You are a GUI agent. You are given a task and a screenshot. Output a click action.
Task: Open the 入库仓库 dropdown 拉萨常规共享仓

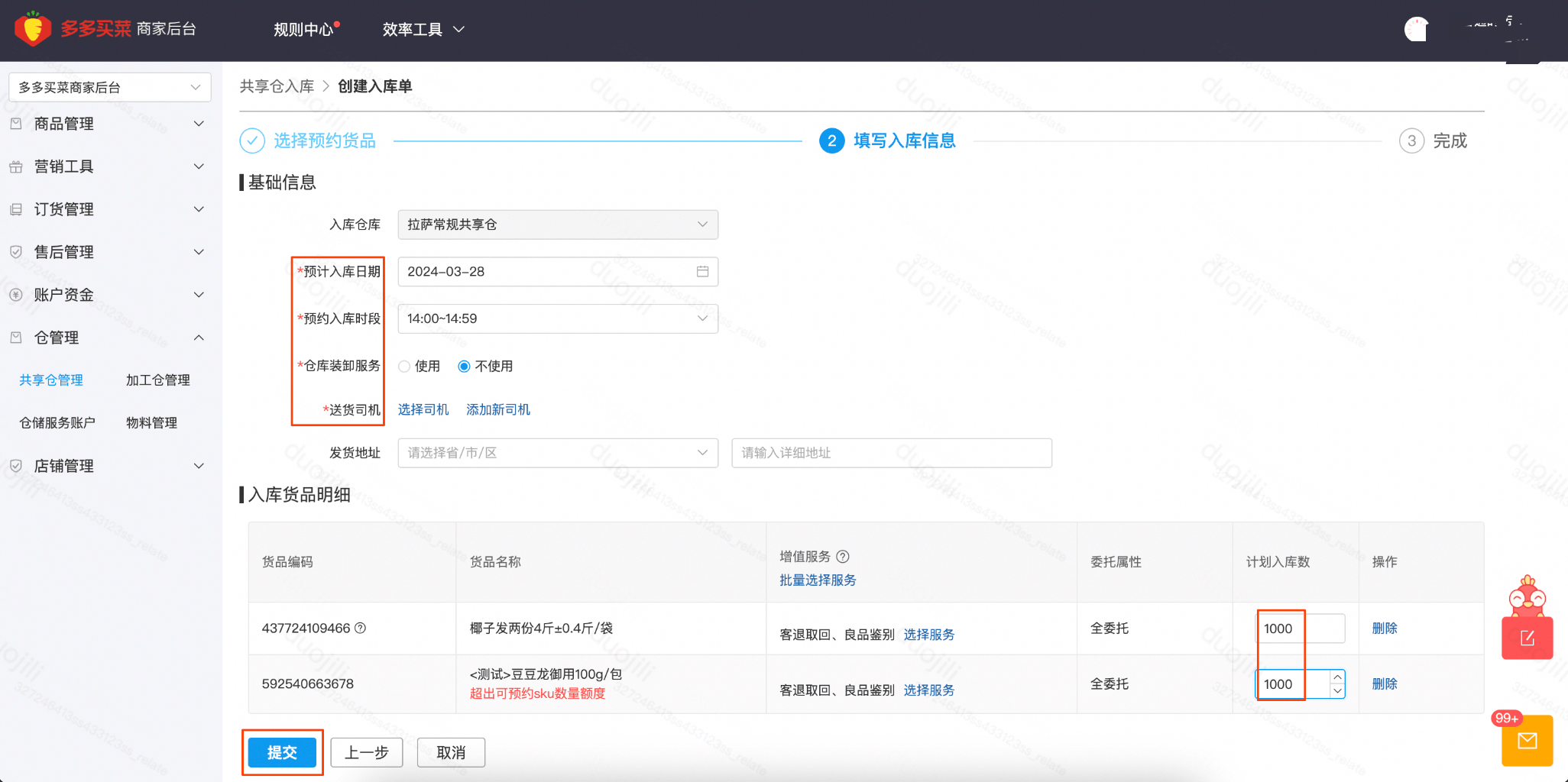point(558,225)
